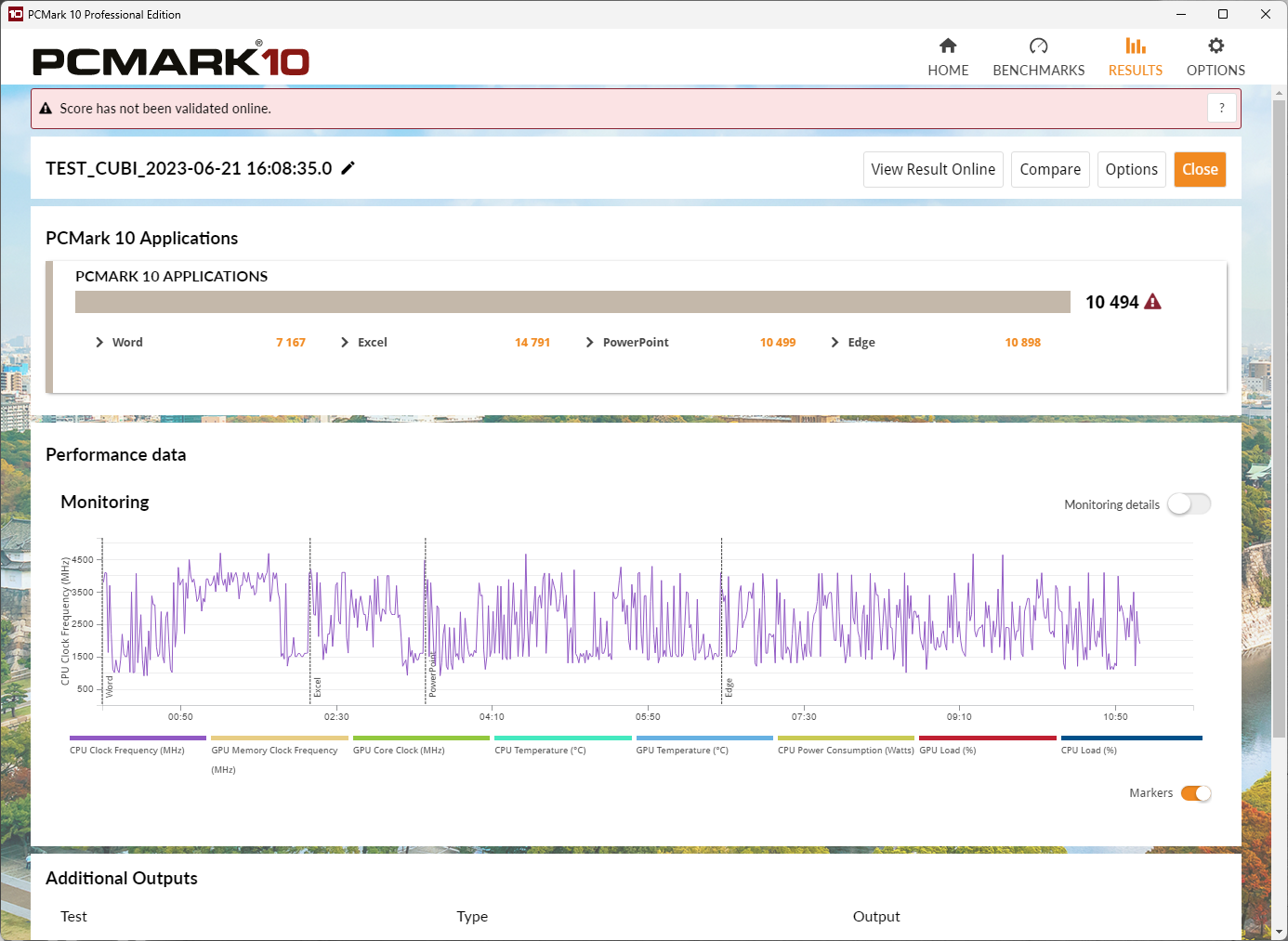Click the alert triangle in validation banner
Viewport: 1288px width, 941px height.
(x=46, y=109)
